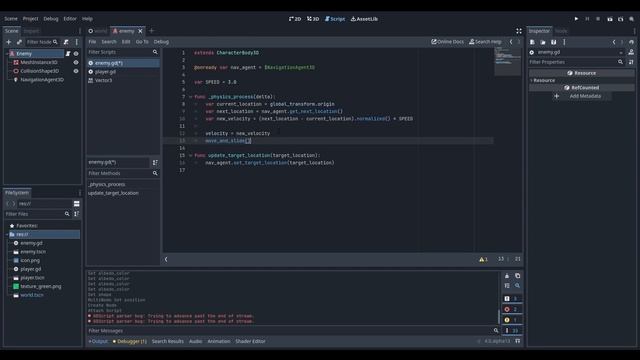The image size is (640, 360).
Task: Run a custom scene icon
Action: [621, 19]
